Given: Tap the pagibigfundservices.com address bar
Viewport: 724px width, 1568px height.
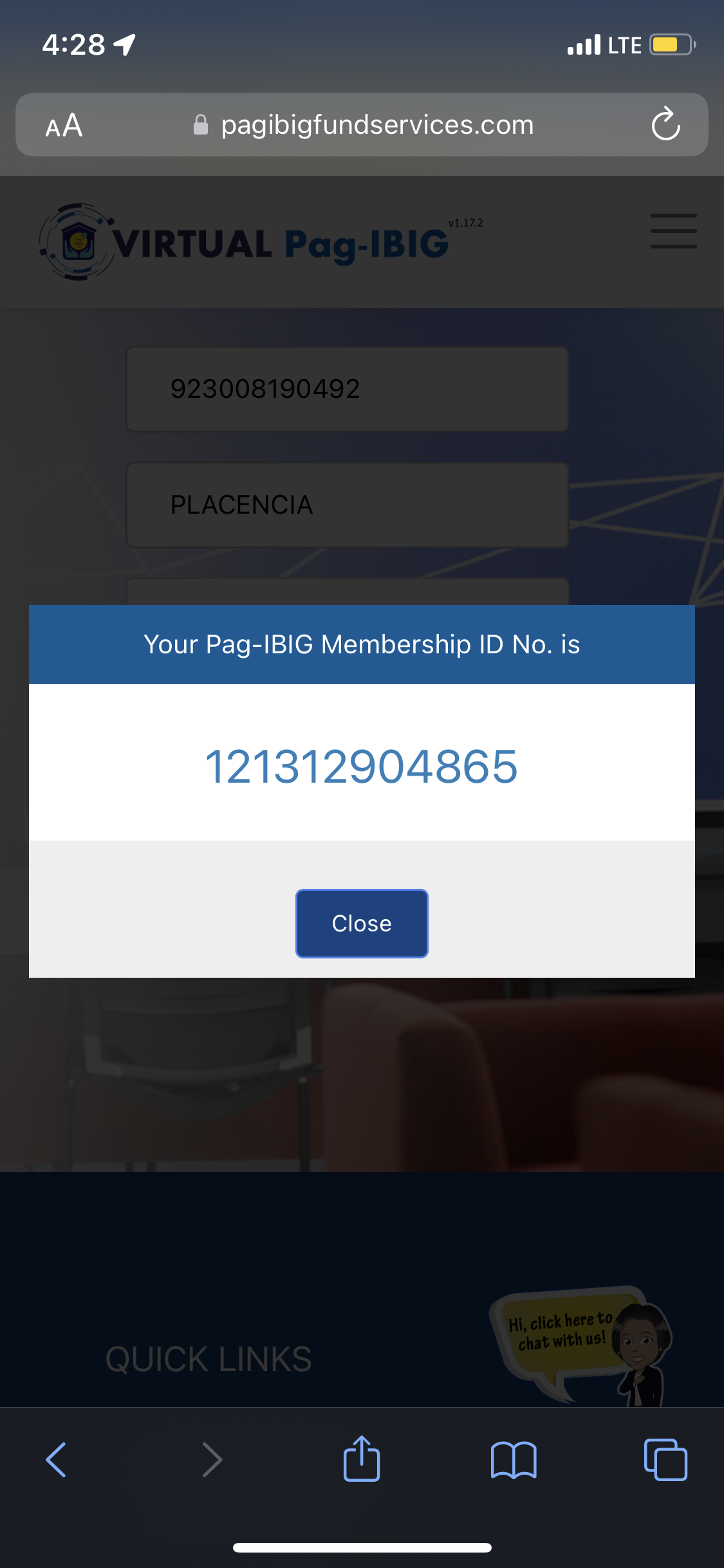Looking at the screenshot, I should pos(377,125).
